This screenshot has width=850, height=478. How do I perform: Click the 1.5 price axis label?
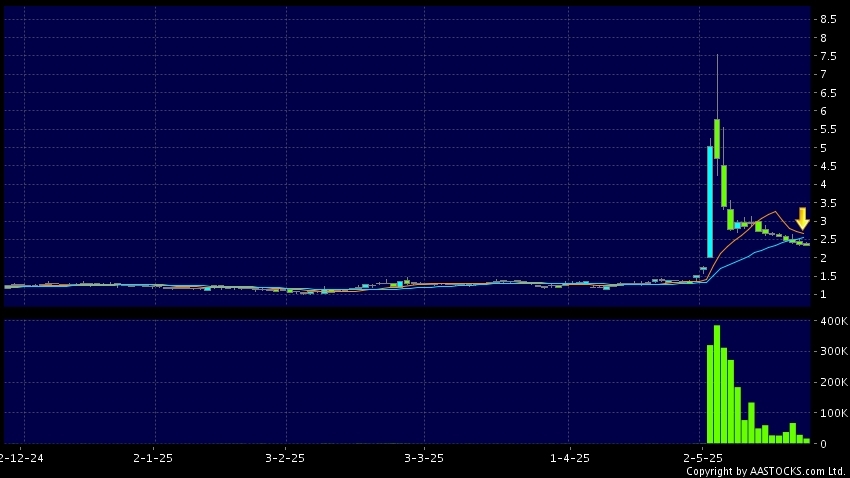(x=828, y=276)
